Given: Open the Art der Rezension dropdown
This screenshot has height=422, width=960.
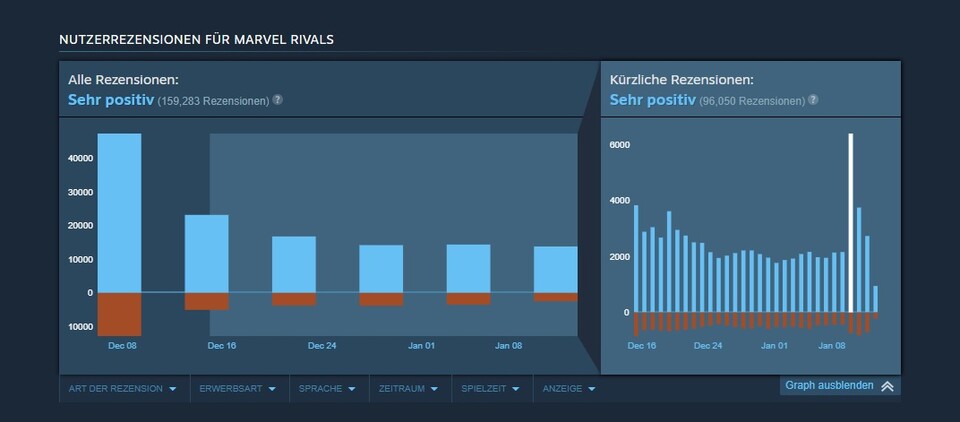Looking at the screenshot, I should (x=123, y=388).
